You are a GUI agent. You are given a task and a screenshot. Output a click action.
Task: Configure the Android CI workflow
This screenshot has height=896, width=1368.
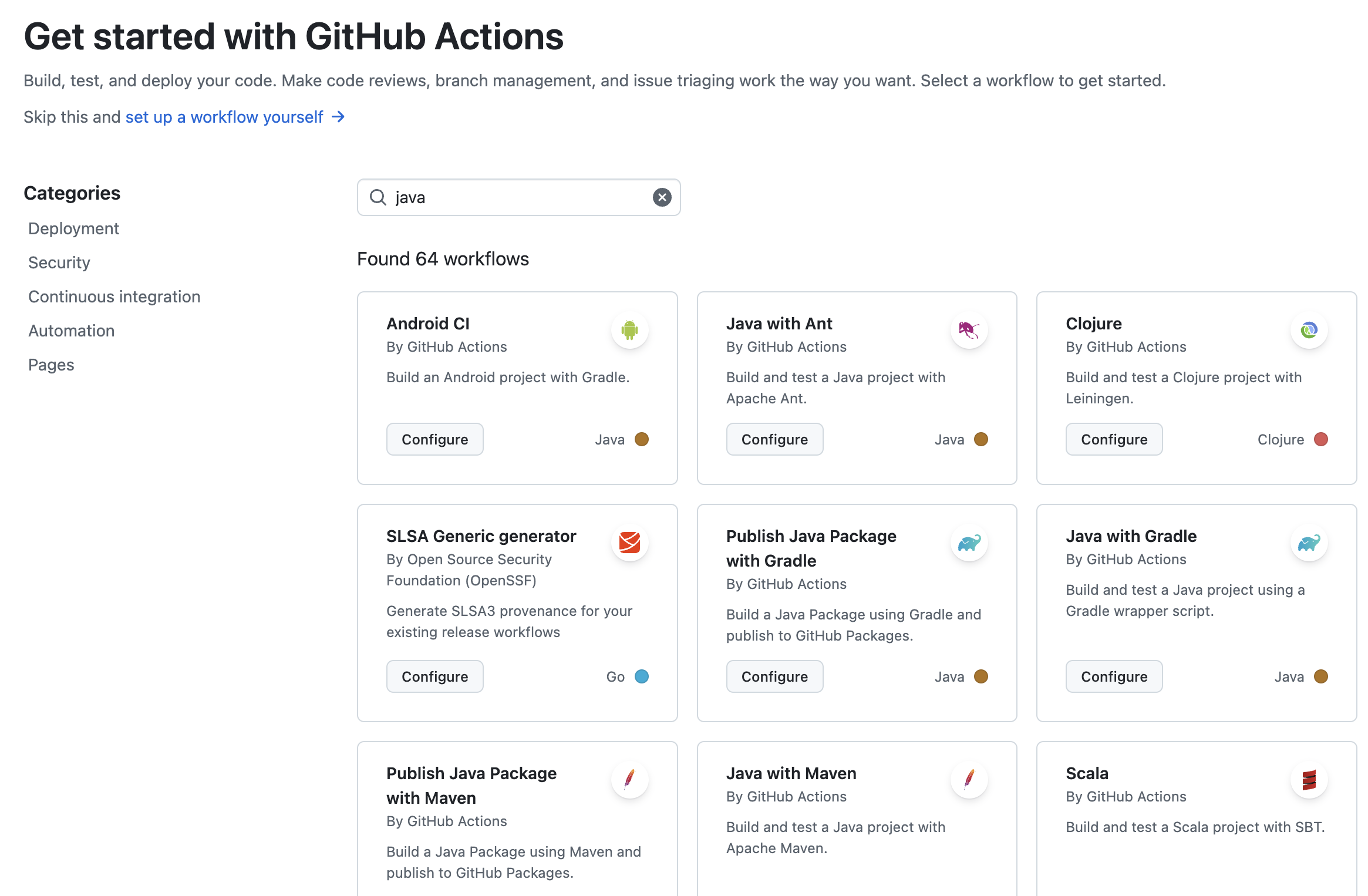tap(434, 439)
